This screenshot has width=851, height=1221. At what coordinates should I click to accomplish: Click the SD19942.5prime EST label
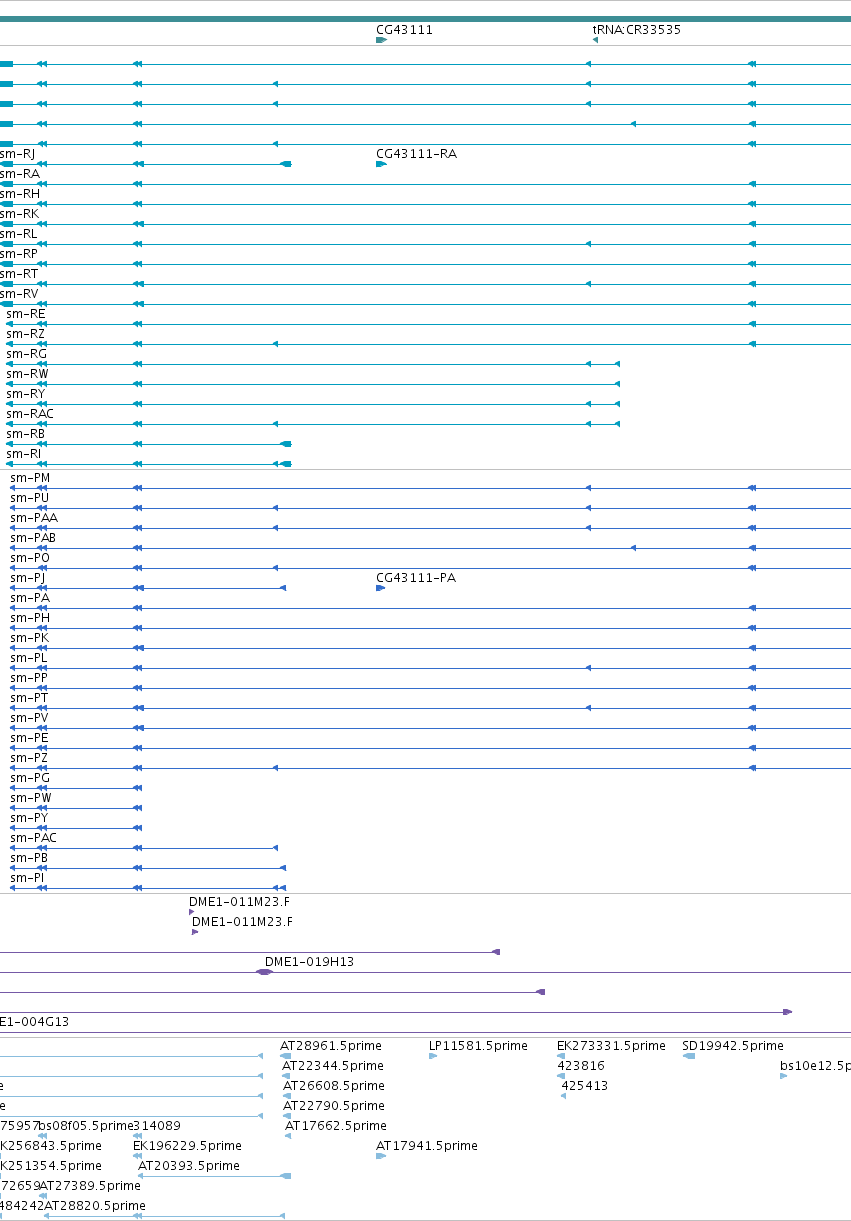pos(733,1046)
